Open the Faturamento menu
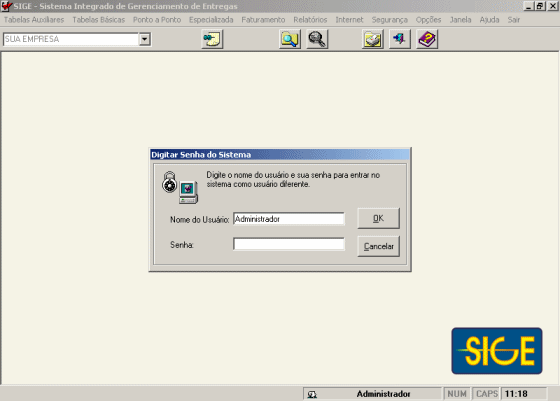 (x=263, y=20)
